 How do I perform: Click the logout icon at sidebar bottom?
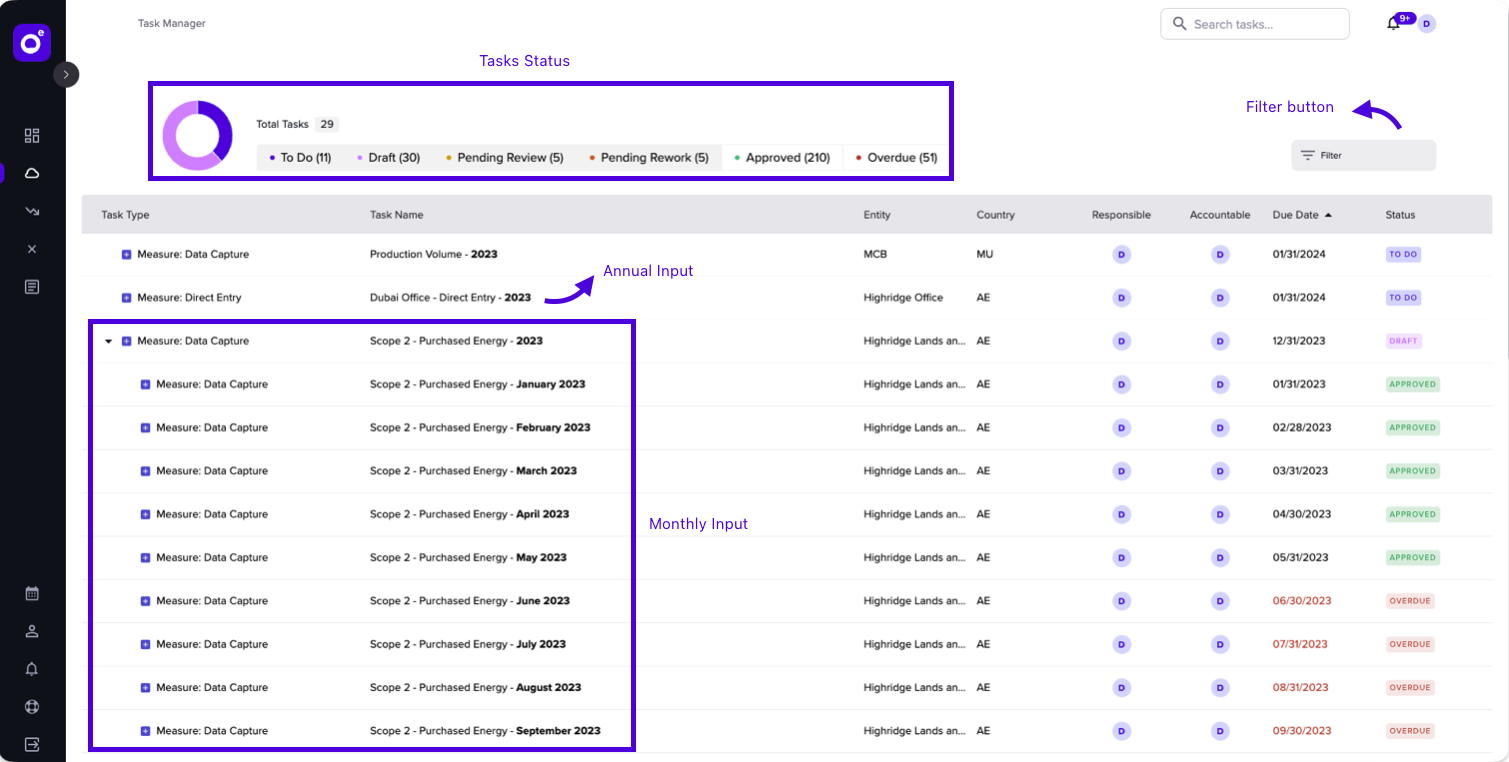(x=32, y=744)
